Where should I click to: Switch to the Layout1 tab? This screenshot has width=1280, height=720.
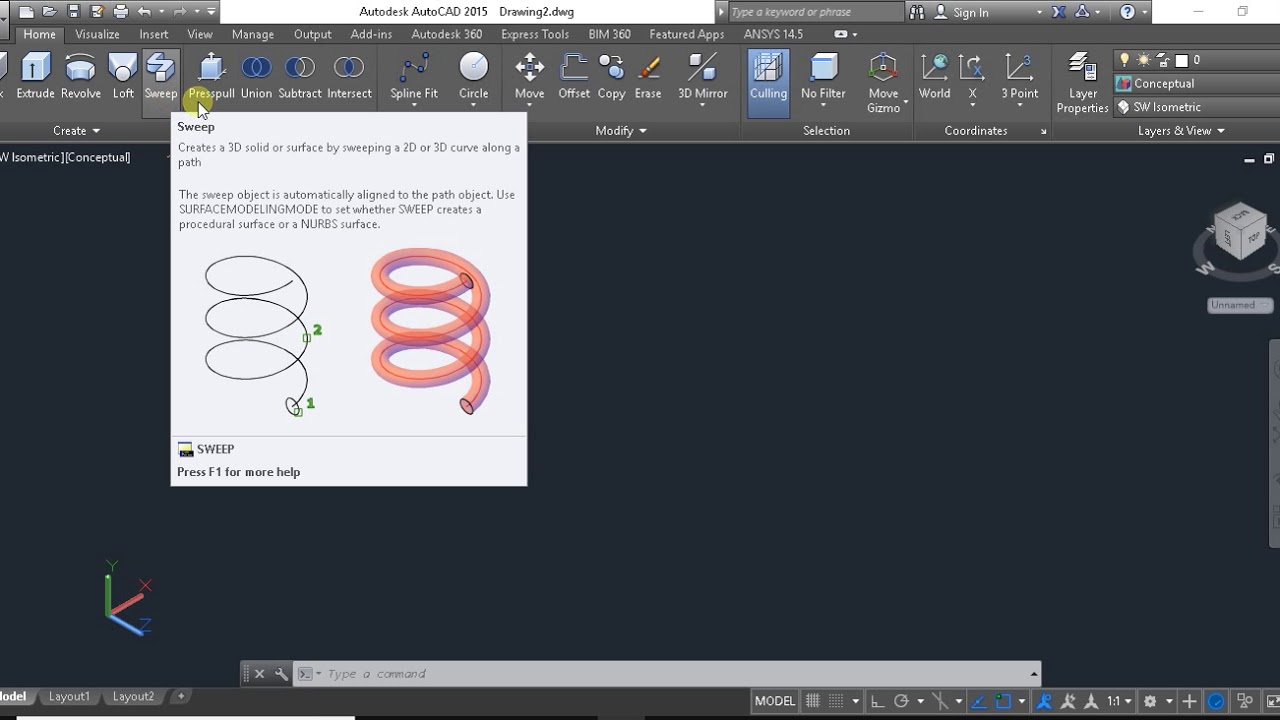tap(69, 696)
